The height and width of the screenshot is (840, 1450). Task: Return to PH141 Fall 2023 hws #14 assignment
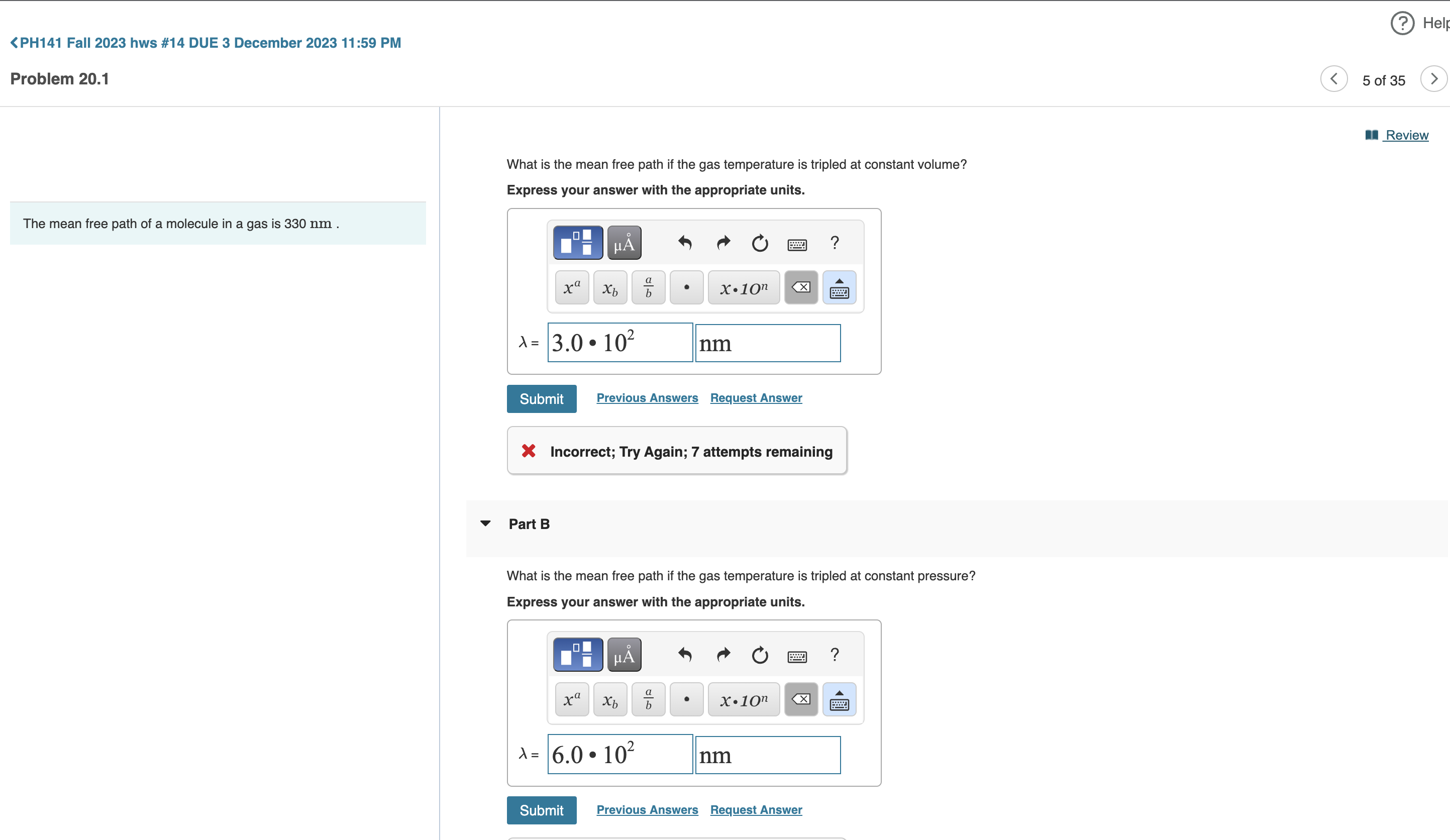tap(206, 43)
